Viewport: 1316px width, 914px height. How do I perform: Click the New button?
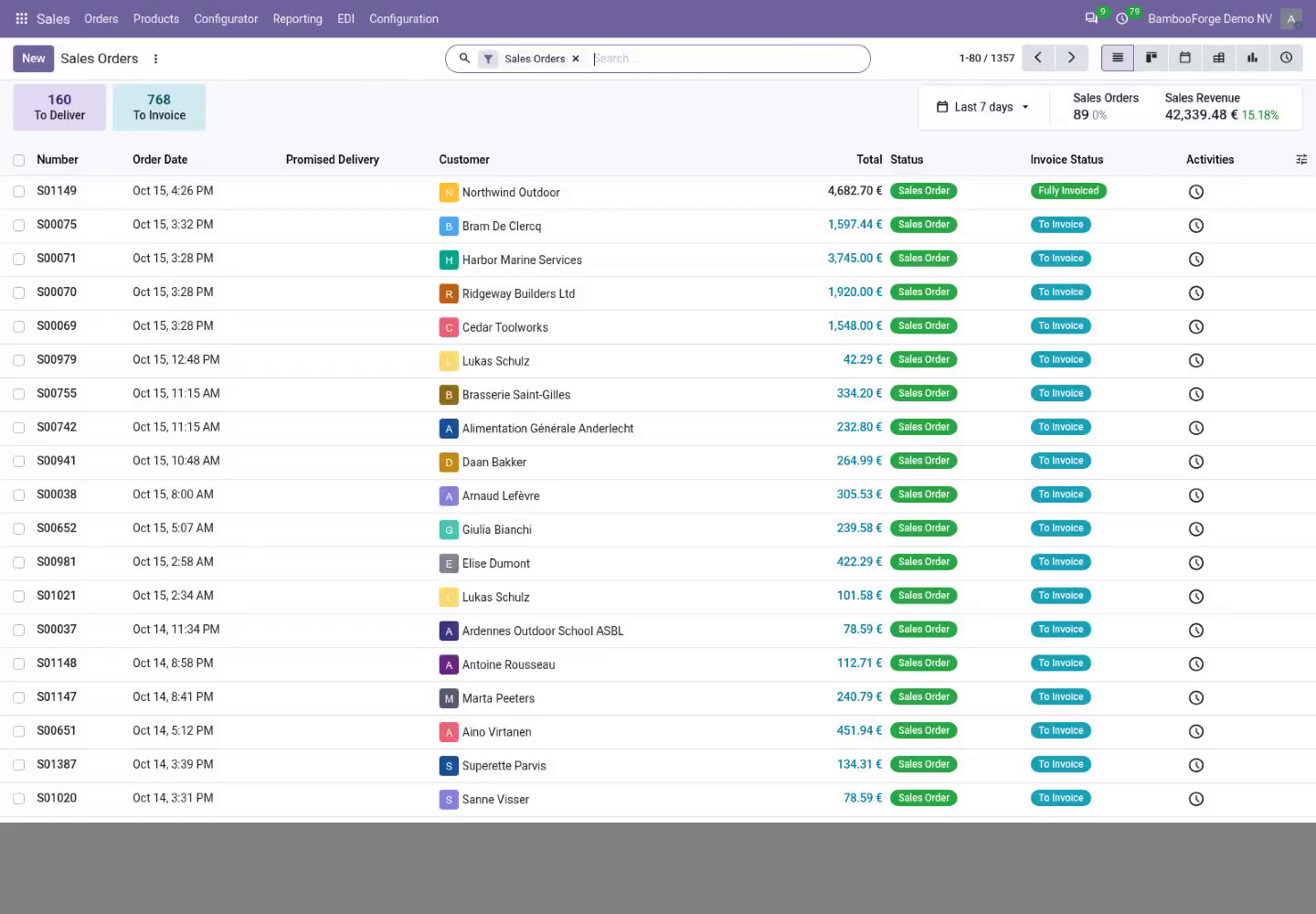[x=33, y=58]
